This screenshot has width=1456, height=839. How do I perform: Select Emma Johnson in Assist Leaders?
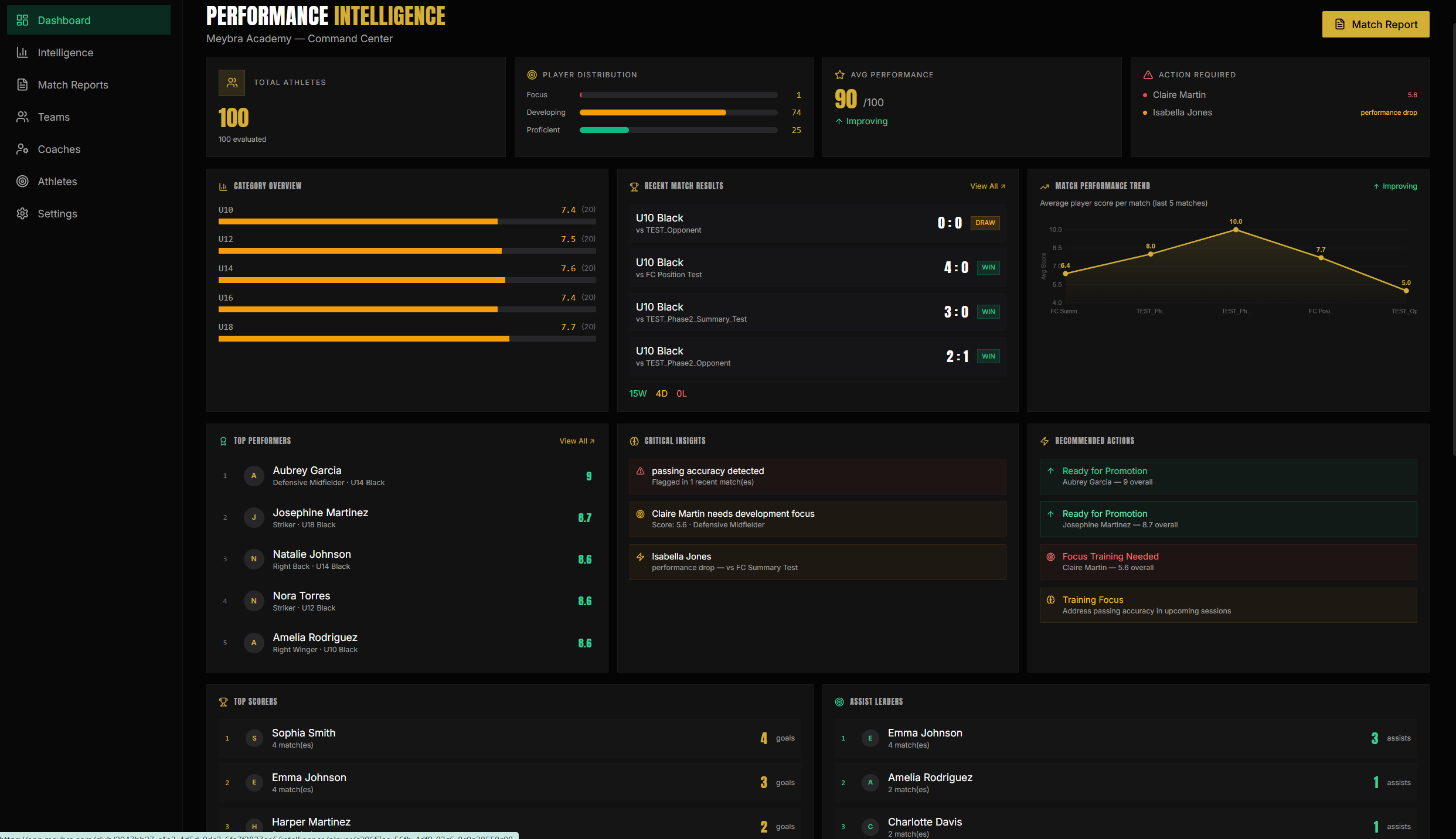(1125, 738)
